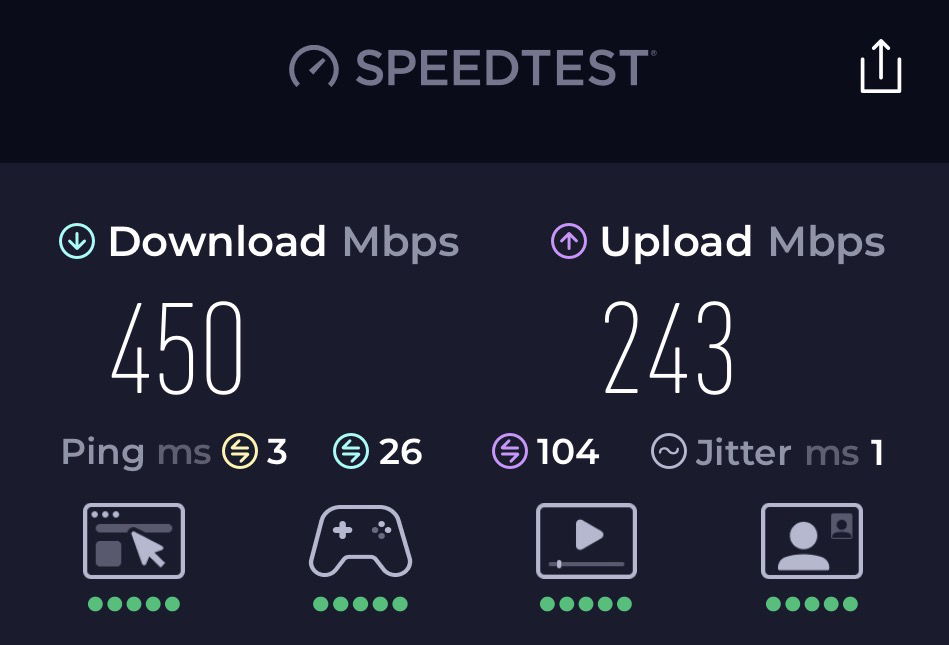This screenshot has height=645, width=949.
Task: Select the 243 upload speed result
Action: pos(669,348)
